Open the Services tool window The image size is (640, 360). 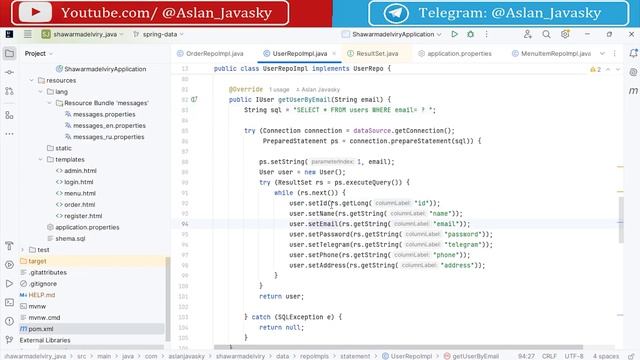[x=9, y=264]
